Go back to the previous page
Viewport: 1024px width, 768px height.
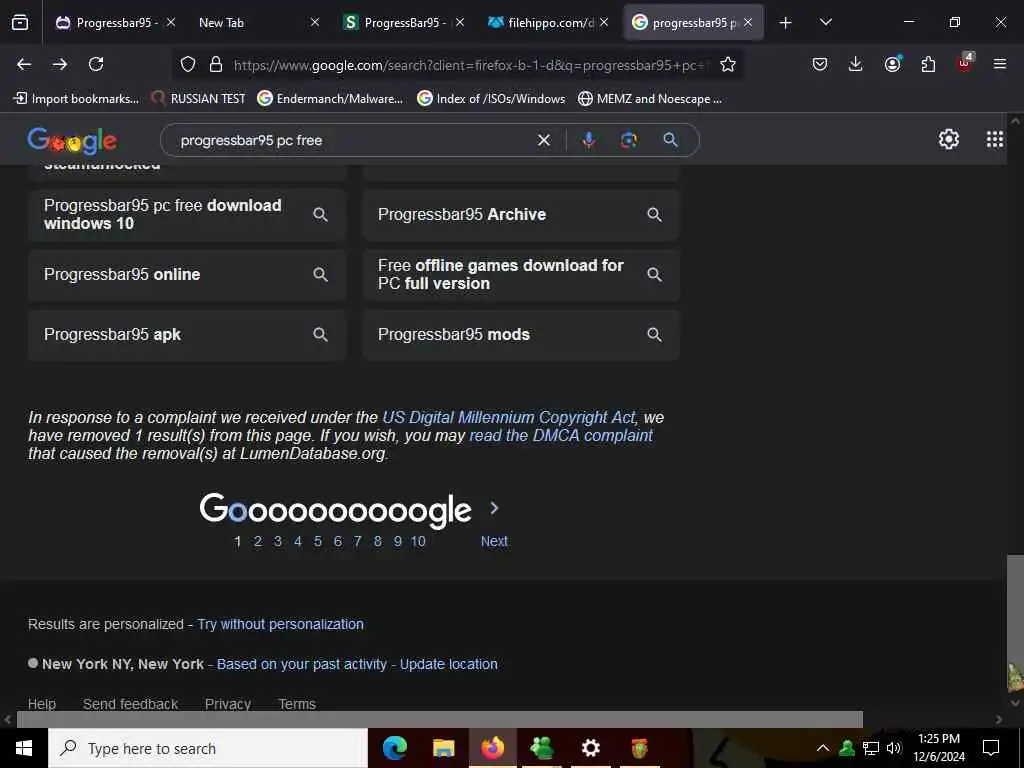pos(24,64)
